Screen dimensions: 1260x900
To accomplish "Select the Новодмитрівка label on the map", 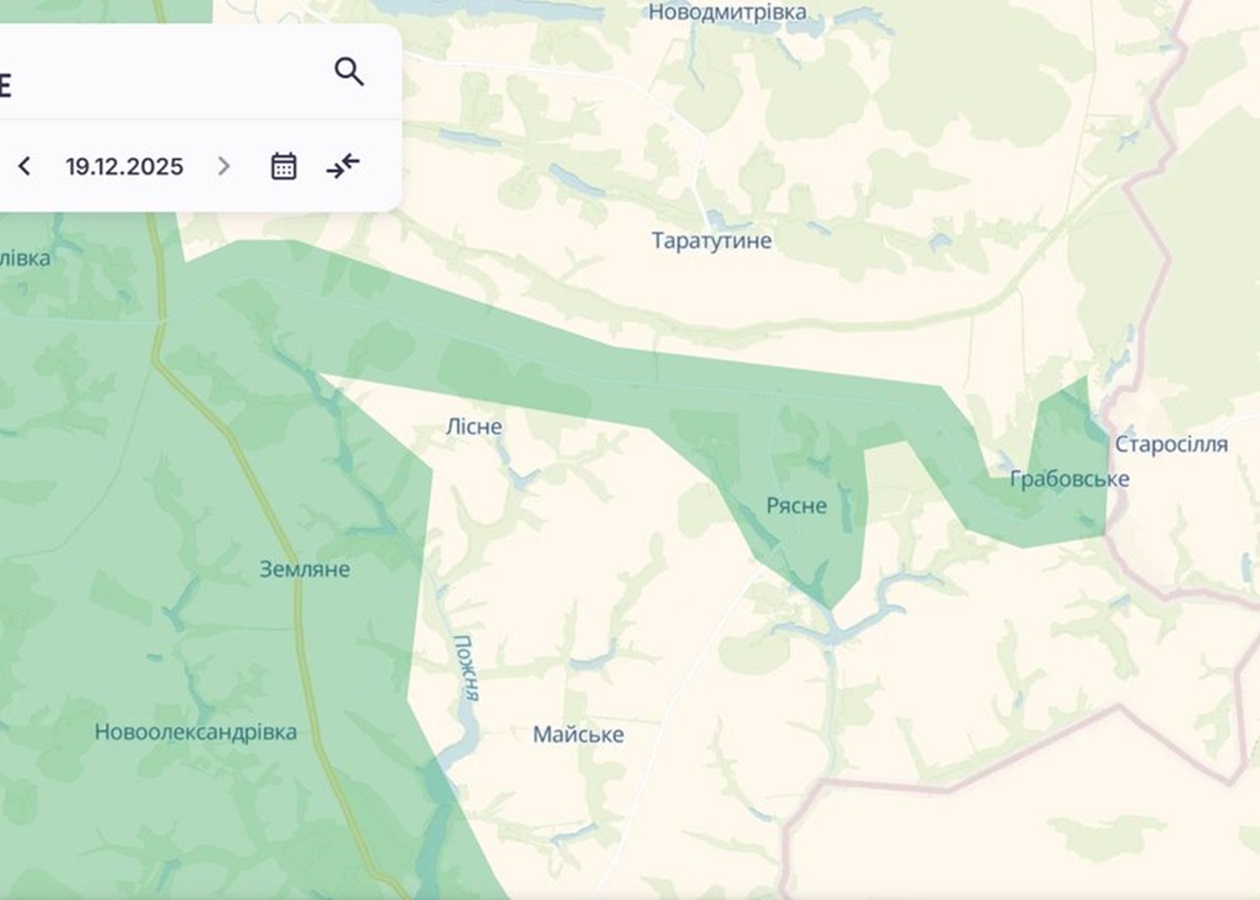I will click(727, 12).
